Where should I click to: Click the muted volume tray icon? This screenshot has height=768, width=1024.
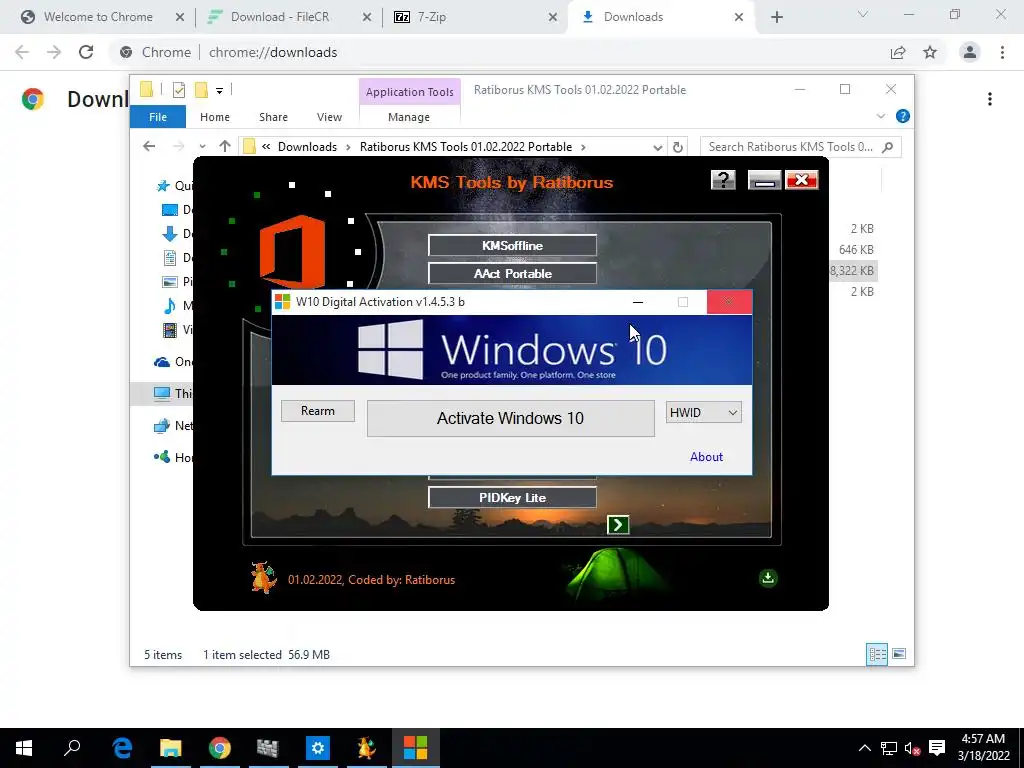[x=912, y=748]
